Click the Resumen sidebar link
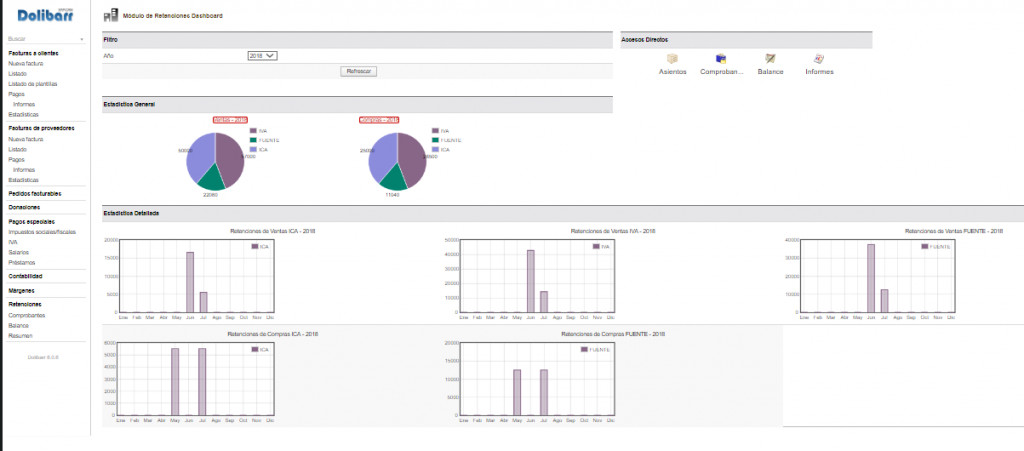 tap(21, 335)
